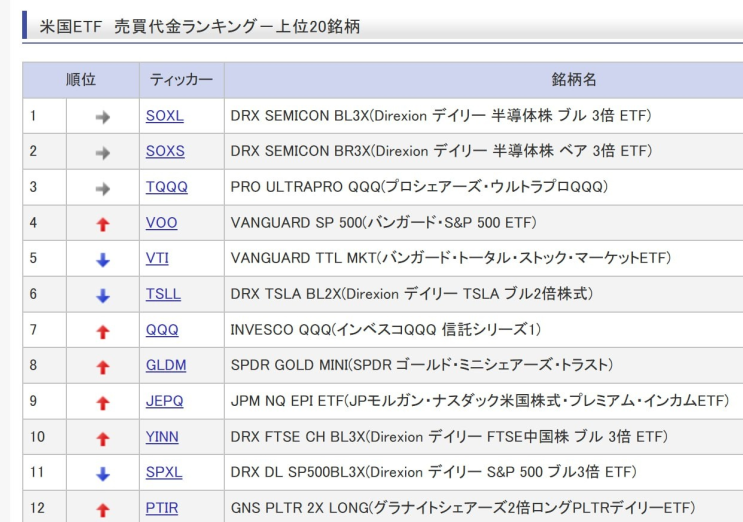This screenshot has width=743, height=522.
Task: Open the VOO ticker link
Action: coord(161,223)
